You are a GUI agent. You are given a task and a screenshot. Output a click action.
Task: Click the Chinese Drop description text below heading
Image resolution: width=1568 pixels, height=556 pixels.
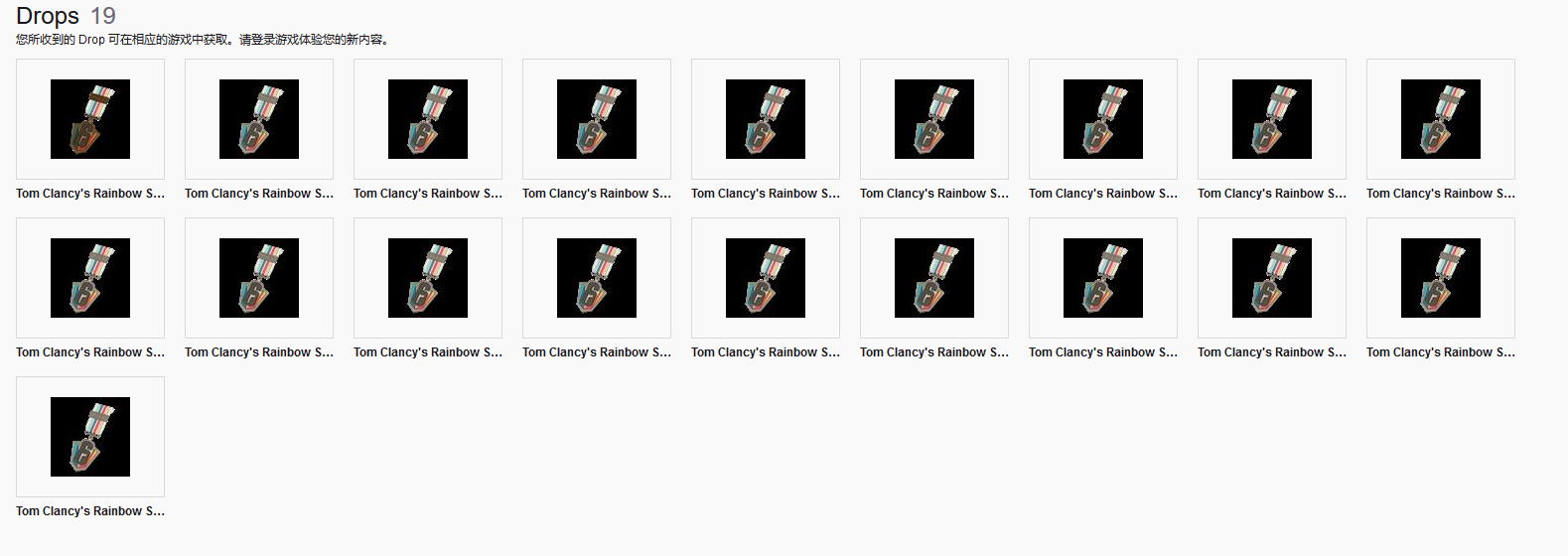[204, 40]
